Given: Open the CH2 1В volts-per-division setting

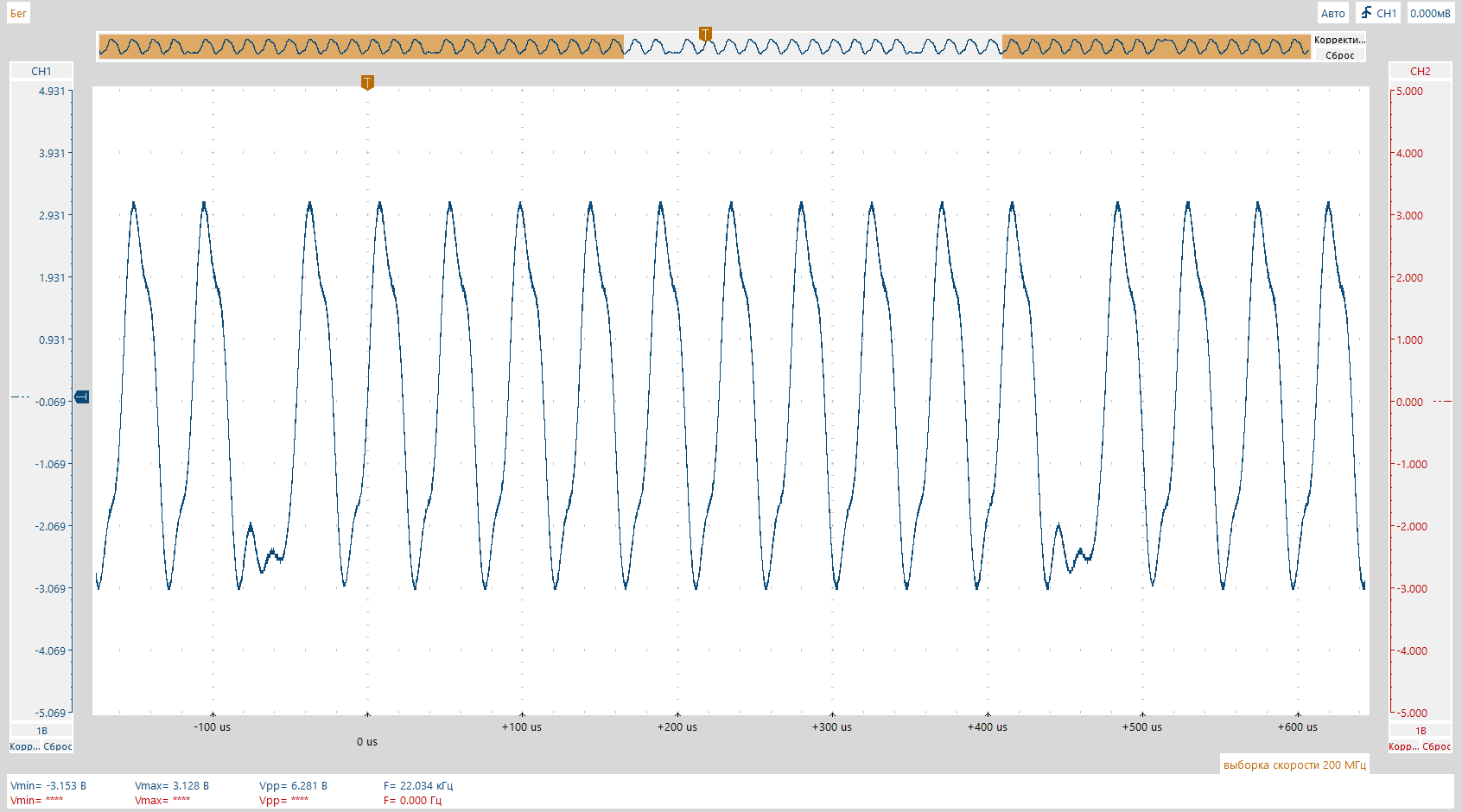Looking at the screenshot, I should [x=1421, y=731].
